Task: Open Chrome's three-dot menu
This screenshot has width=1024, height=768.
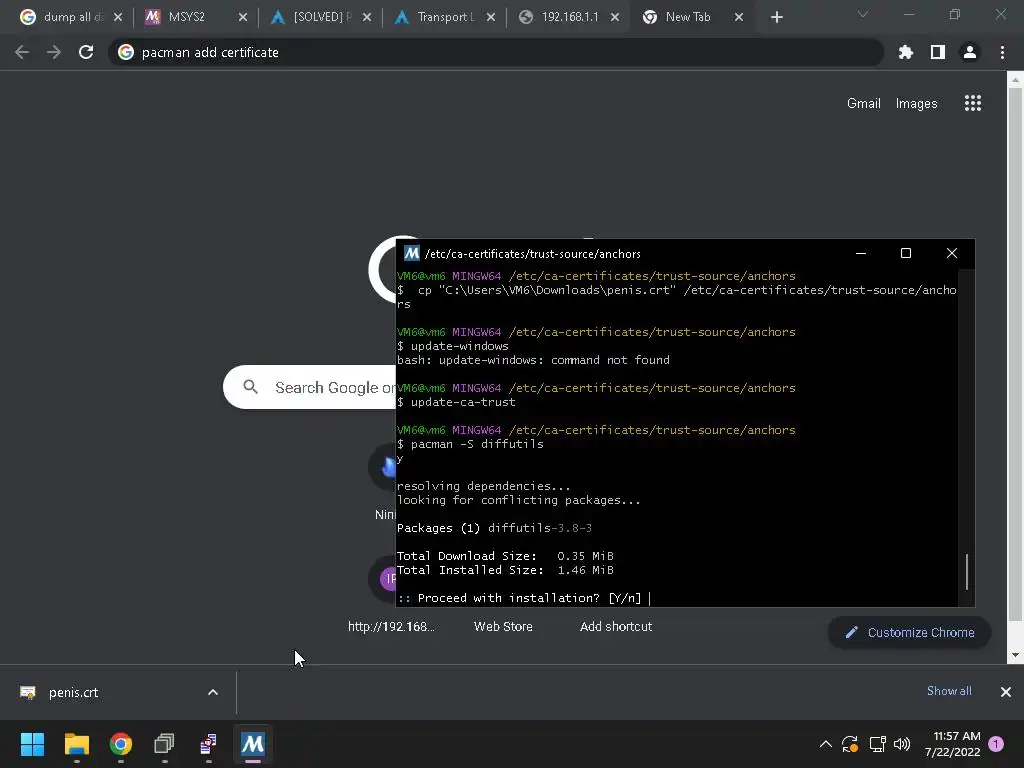Action: (x=1002, y=52)
